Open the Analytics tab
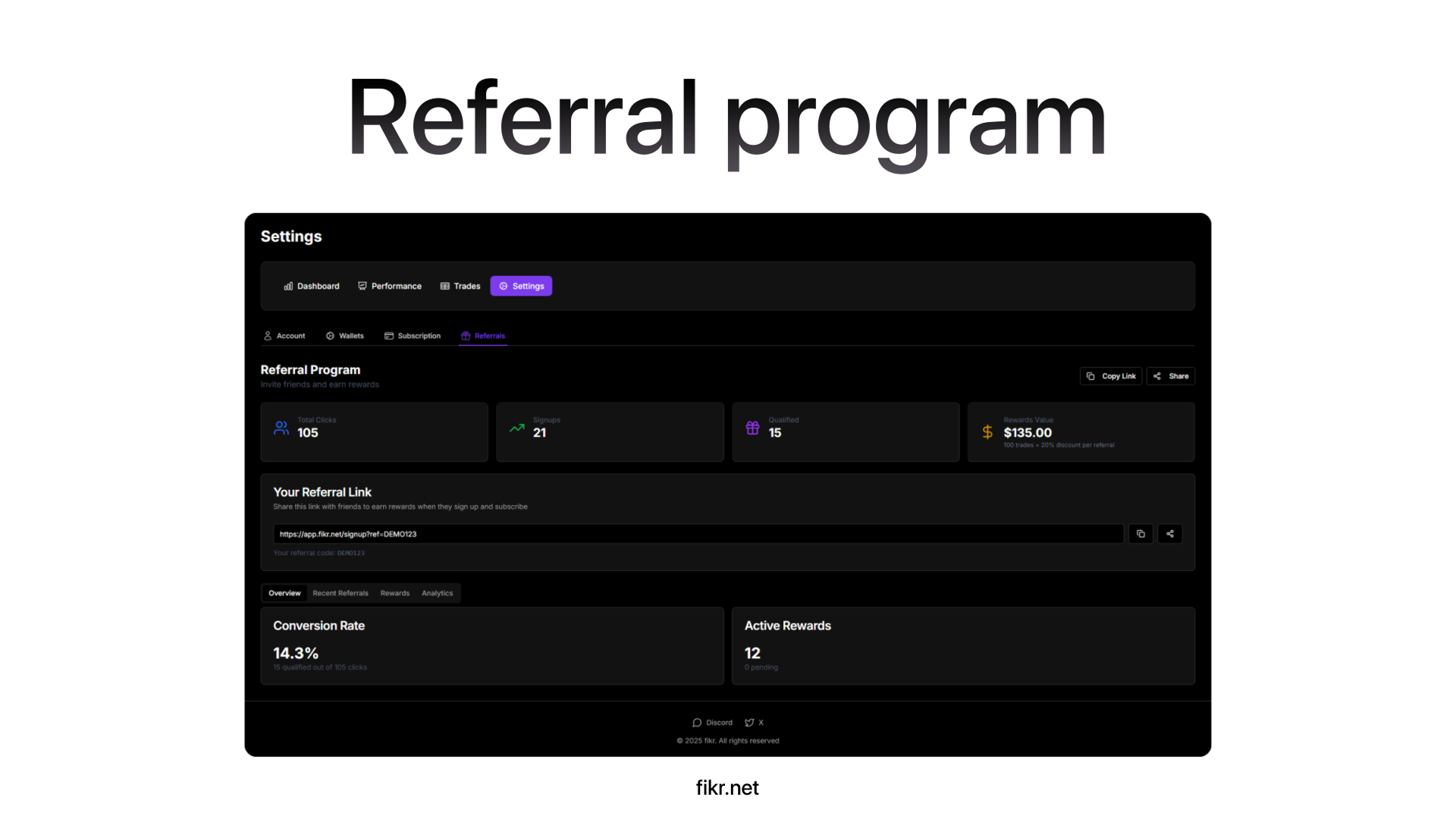Screen dimensions: 1456x819 tap(437, 593)
